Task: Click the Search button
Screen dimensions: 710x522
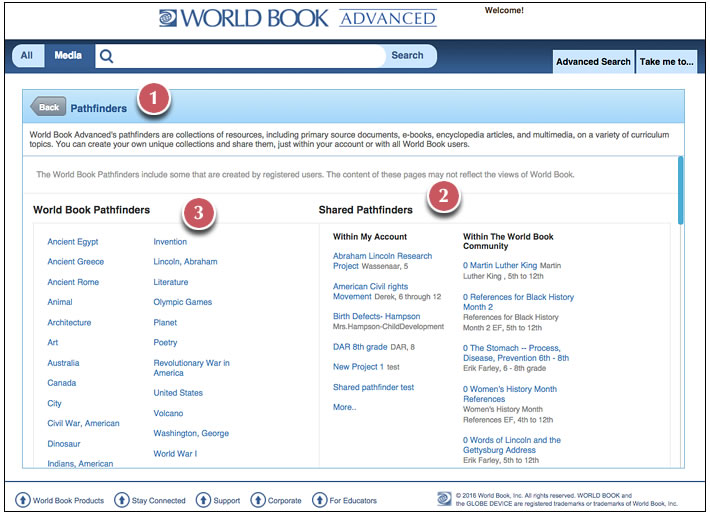Action: tap(408, 56)
